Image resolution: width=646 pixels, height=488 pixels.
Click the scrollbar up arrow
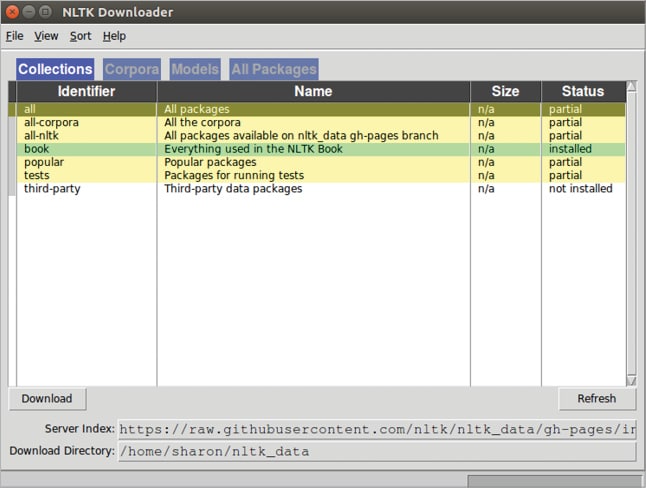pyautogui.click(x=631, y=86)
